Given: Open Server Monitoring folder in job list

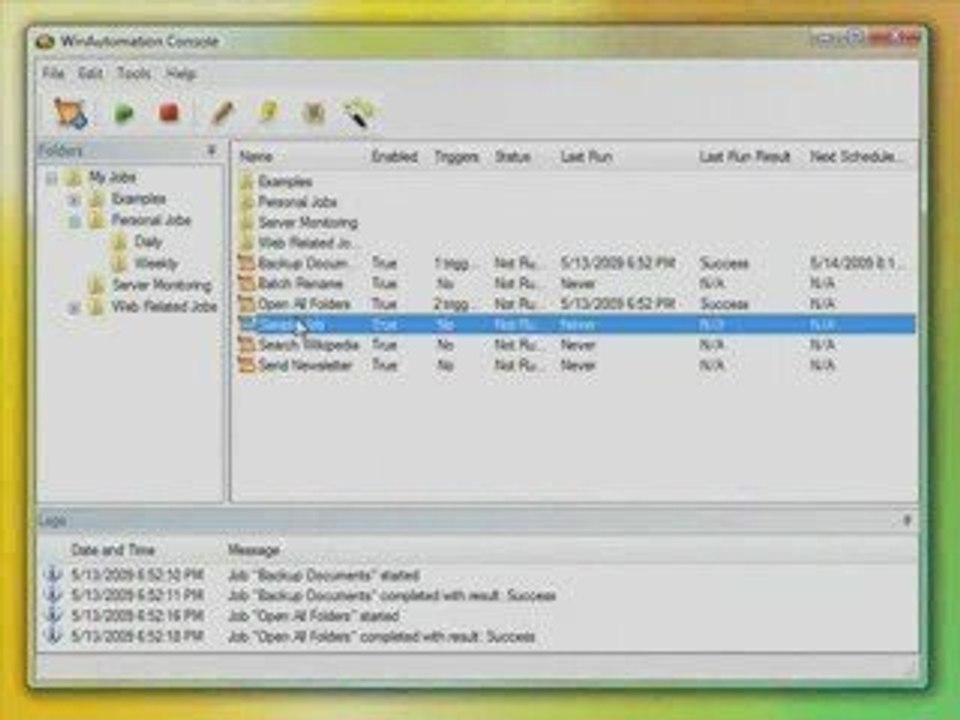Looking at the screenshot, I should [x=308, y=223].
